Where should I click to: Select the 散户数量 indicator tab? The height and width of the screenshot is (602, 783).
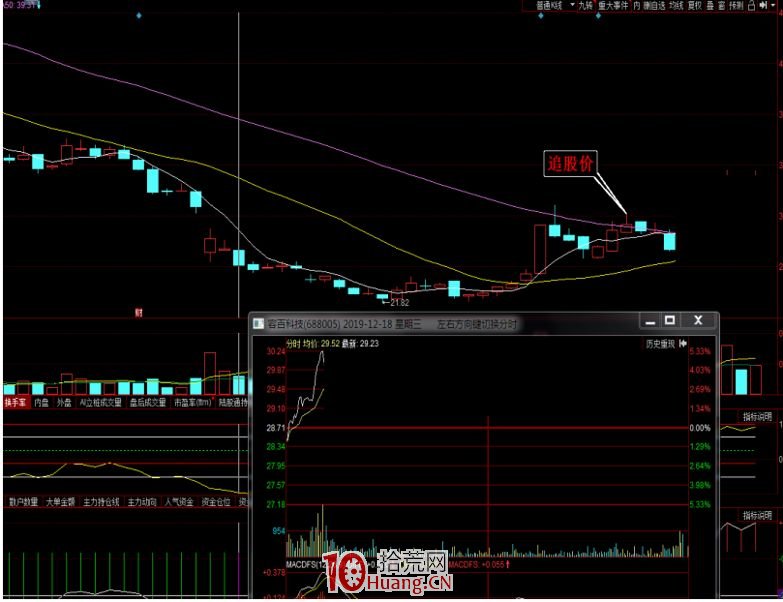(x=23, y=502)
